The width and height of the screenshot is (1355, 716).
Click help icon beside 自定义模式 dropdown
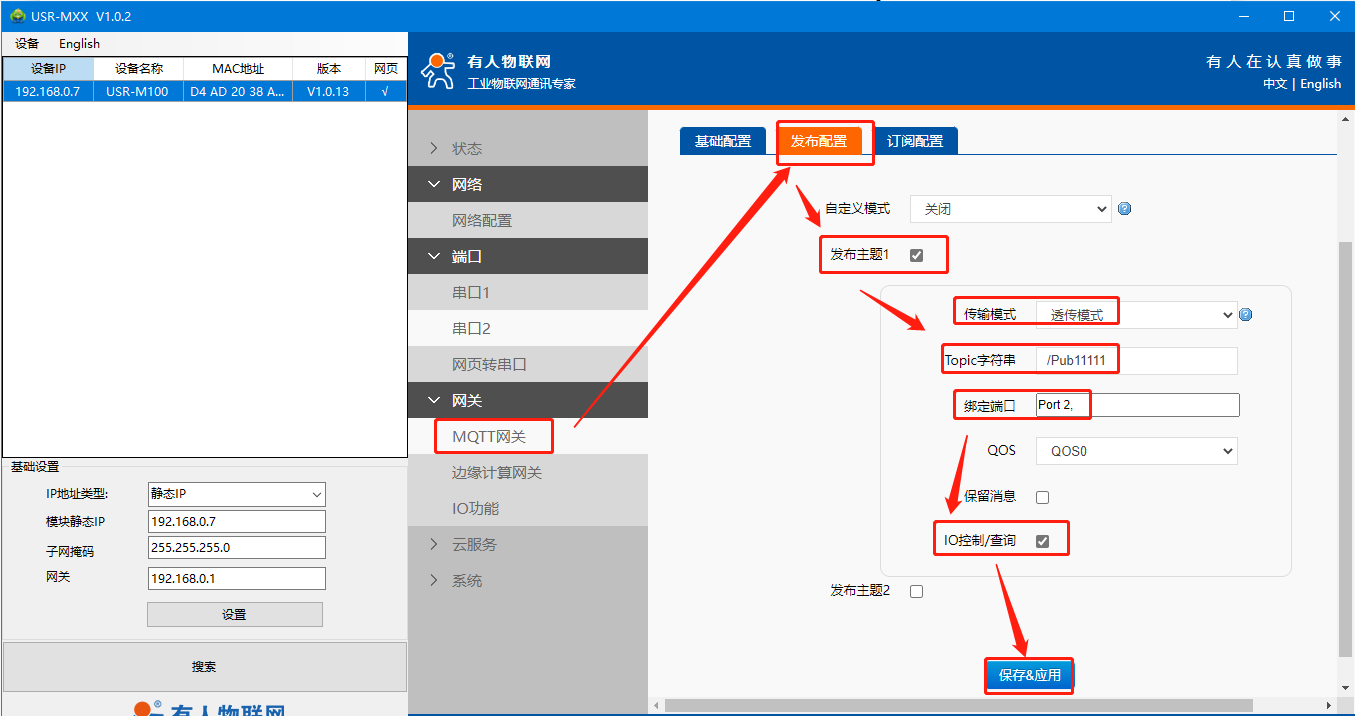click(1124, 209)
